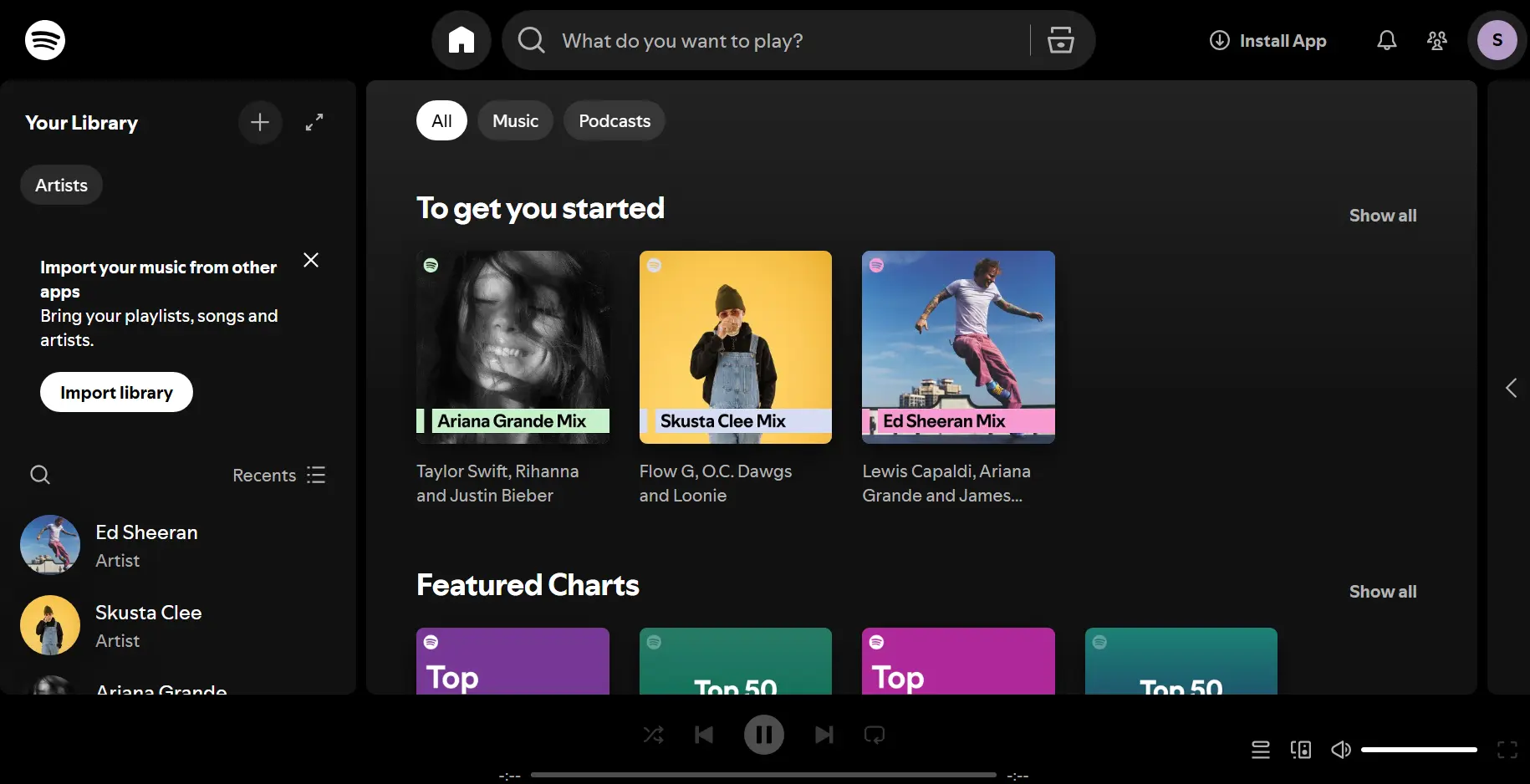This screenshot has height=784, width=1530.
Task: Open the user profile avatar 'S'
Action: 1497,40
